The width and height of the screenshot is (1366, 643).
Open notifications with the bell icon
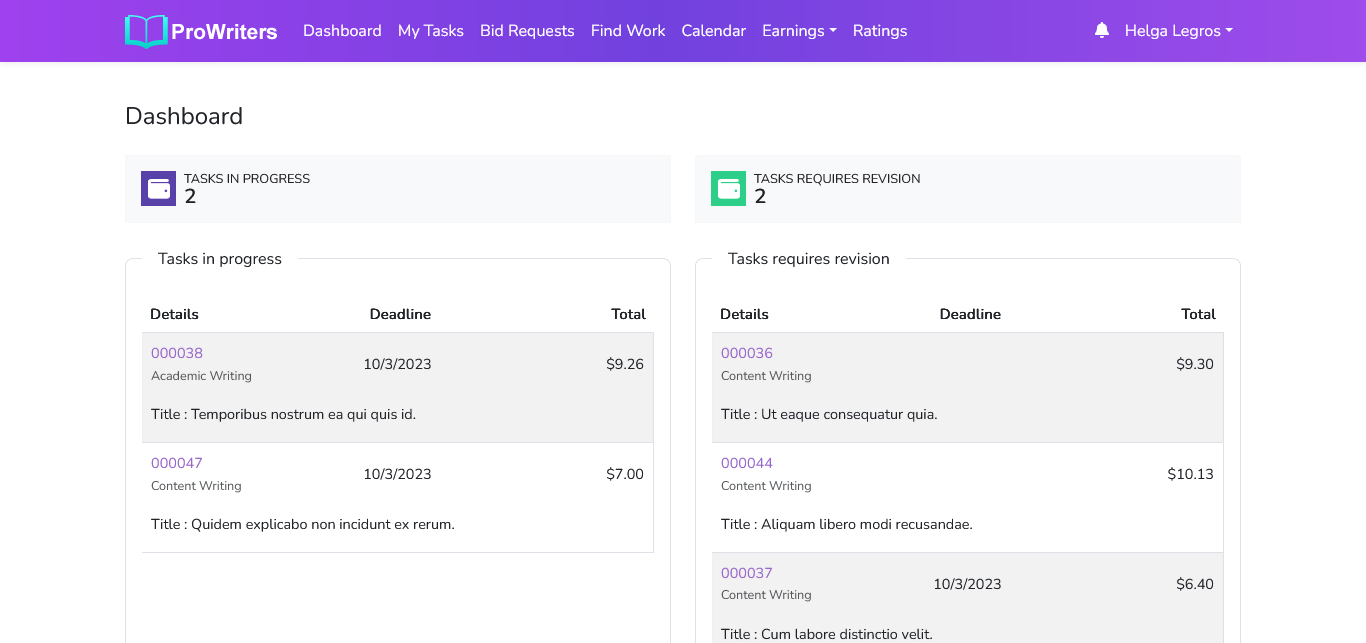tap(1102, 30)
